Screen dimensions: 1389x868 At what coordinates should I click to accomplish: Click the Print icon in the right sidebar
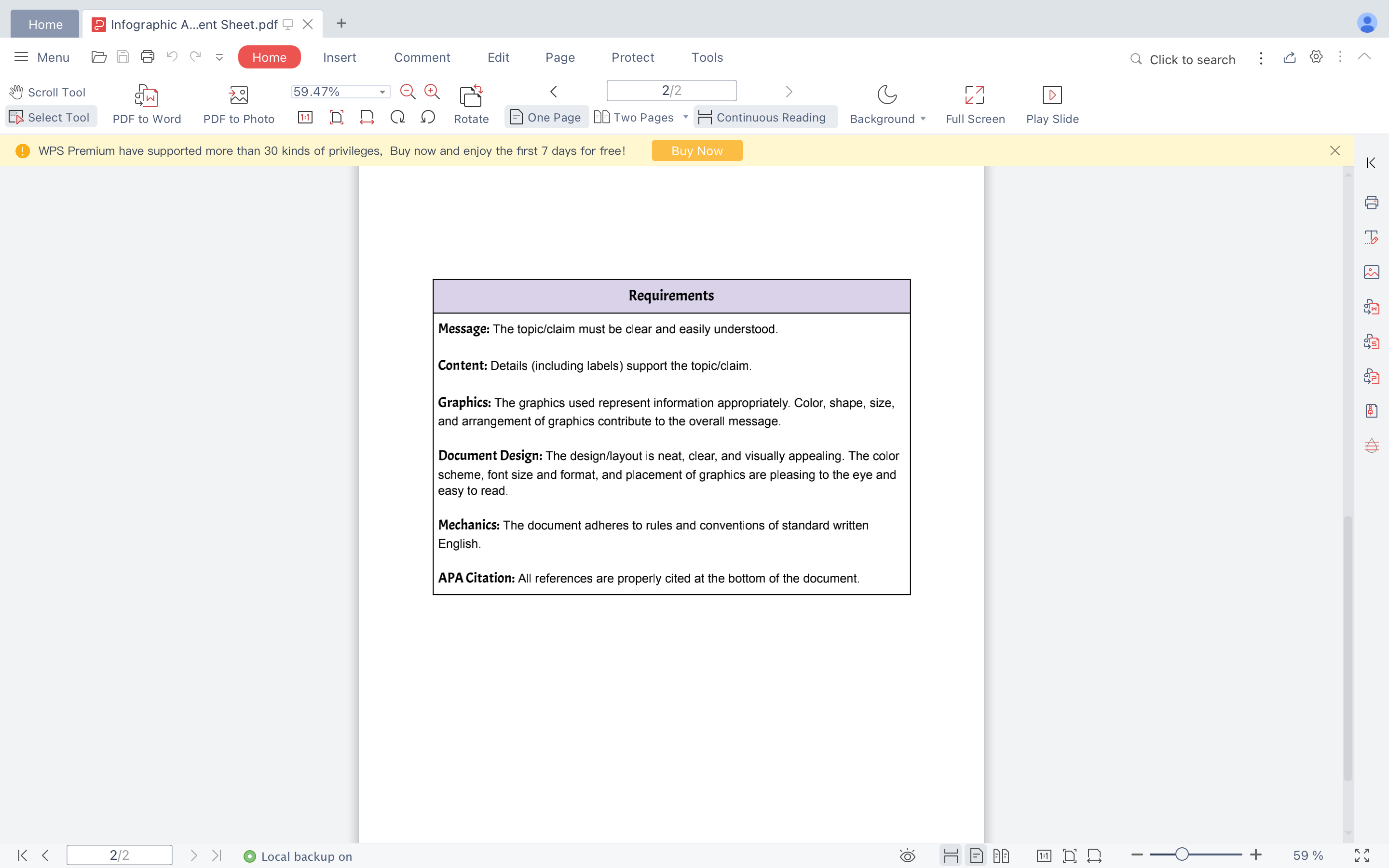click(1372, 202)
